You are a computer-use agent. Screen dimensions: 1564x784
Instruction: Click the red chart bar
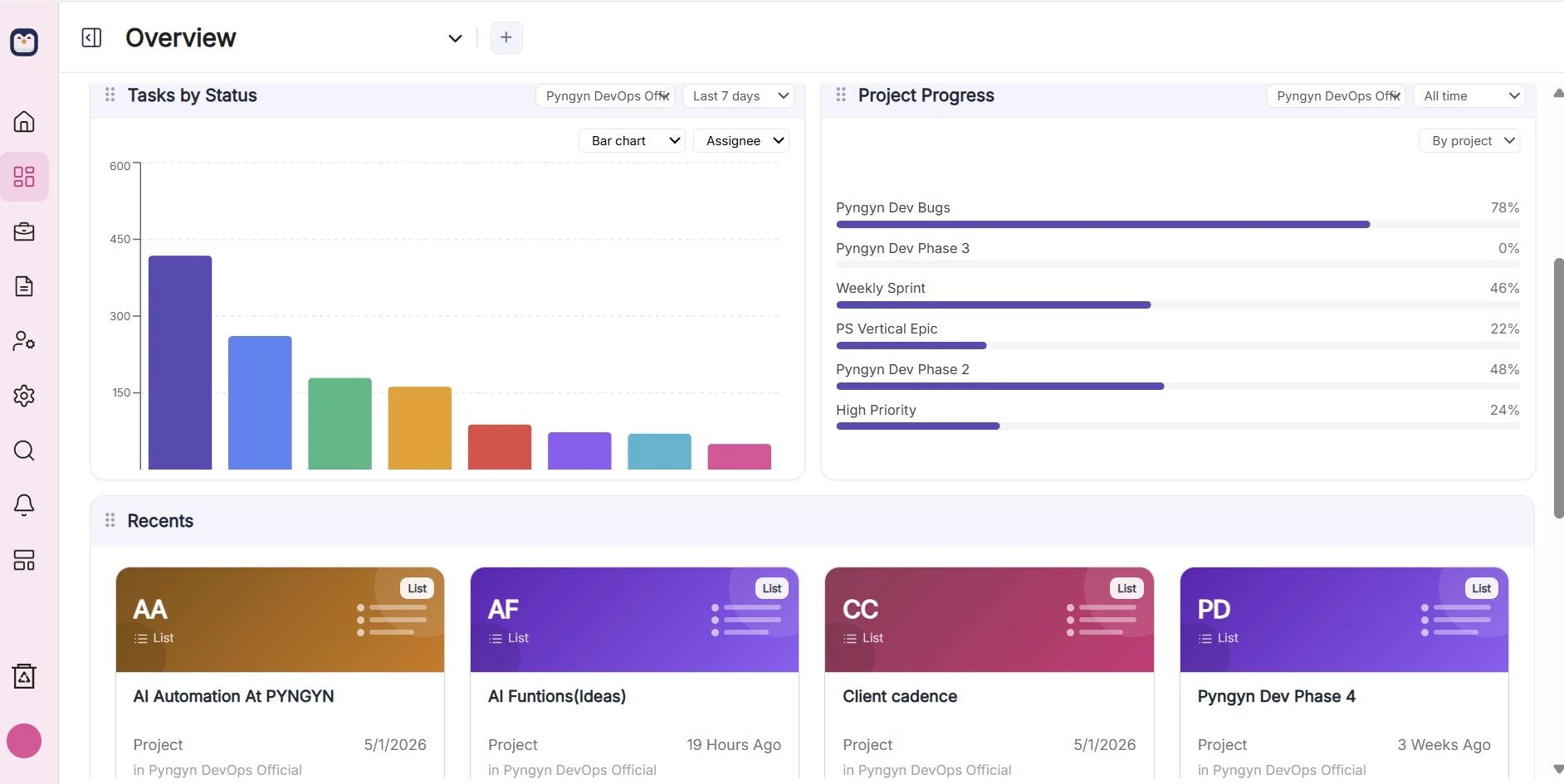point(500,447)
